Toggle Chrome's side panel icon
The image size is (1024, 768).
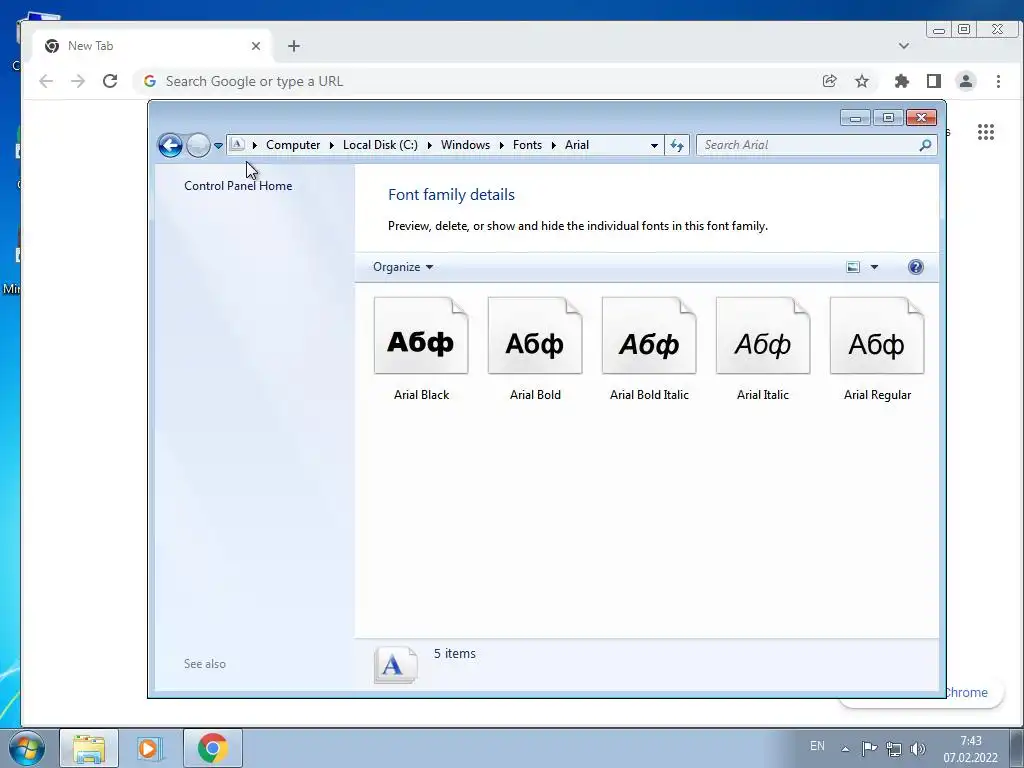[934, 81]
